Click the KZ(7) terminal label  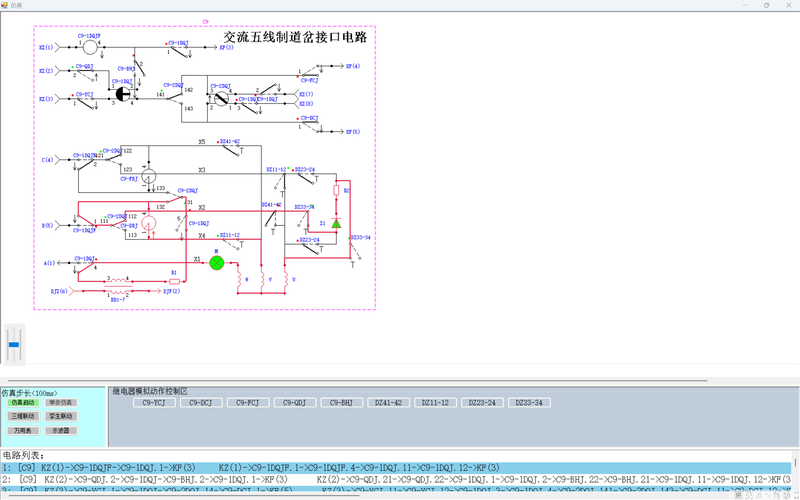pyautogui.click(x=306, y=94)
